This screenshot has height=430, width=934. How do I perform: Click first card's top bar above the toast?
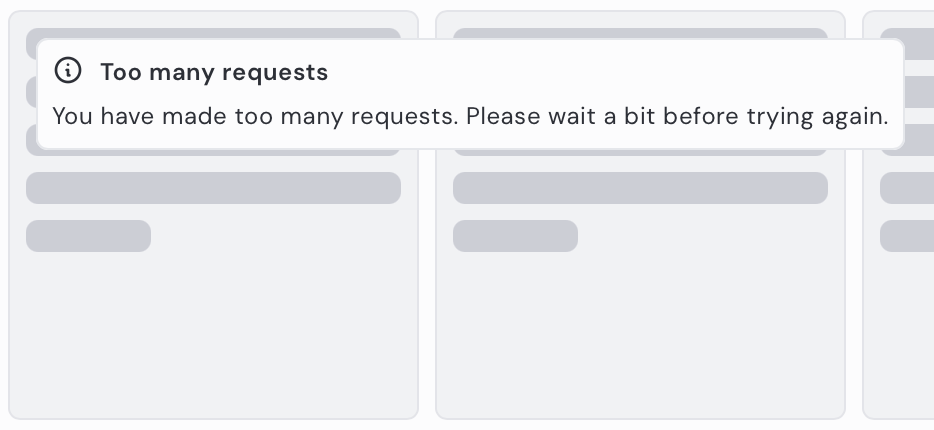coord(213,33)
